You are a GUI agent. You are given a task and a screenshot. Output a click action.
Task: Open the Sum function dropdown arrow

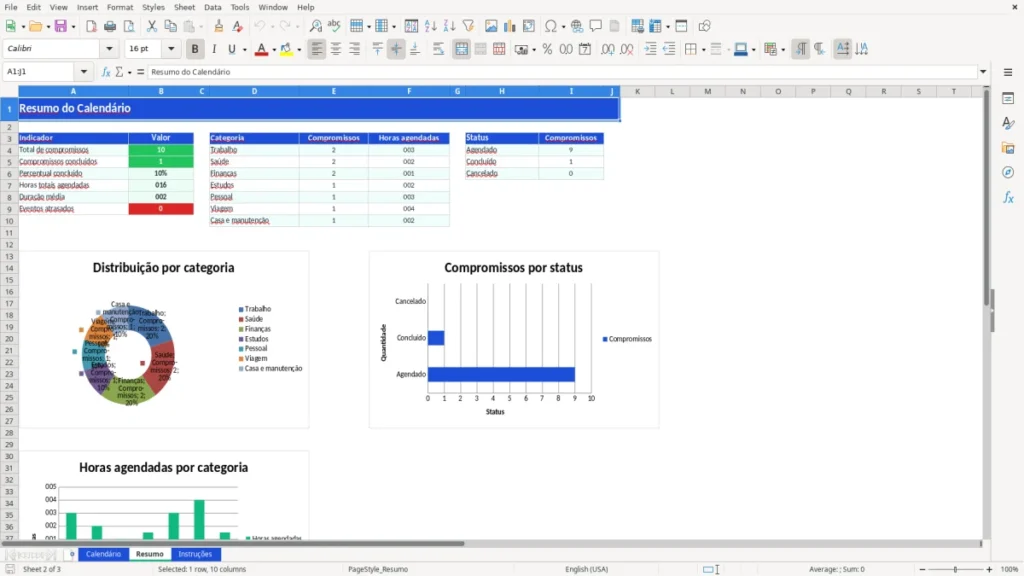point(129,72)
